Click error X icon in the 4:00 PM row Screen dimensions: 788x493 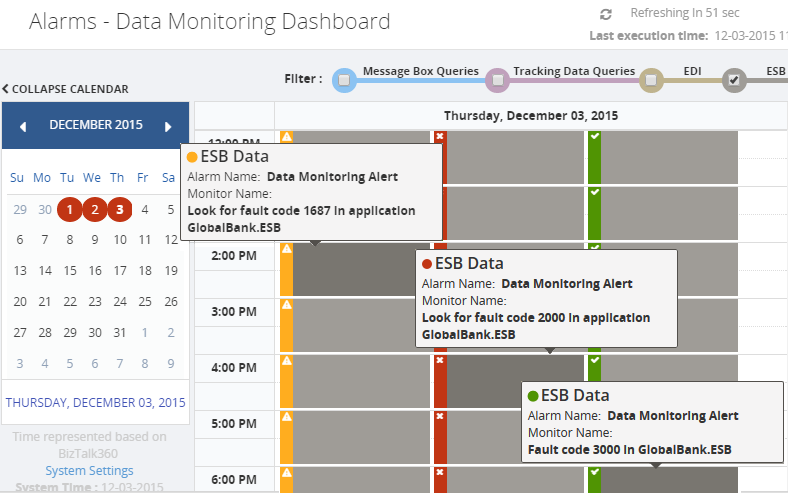point(440,360)
